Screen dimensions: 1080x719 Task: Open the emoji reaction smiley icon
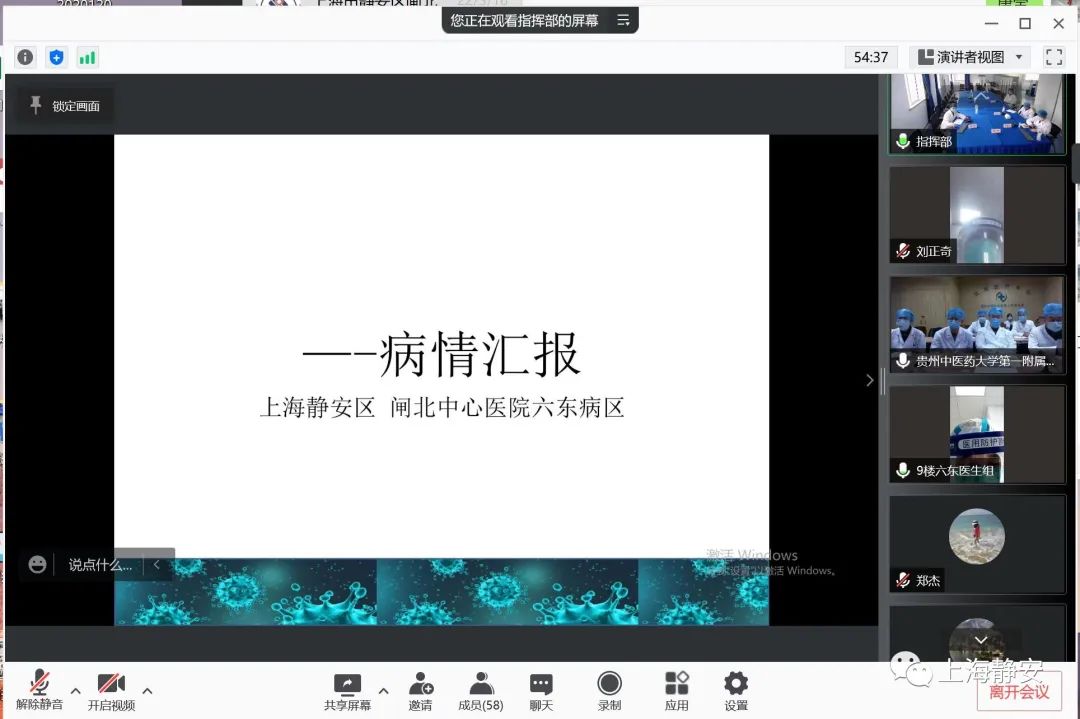coord(37,565)
